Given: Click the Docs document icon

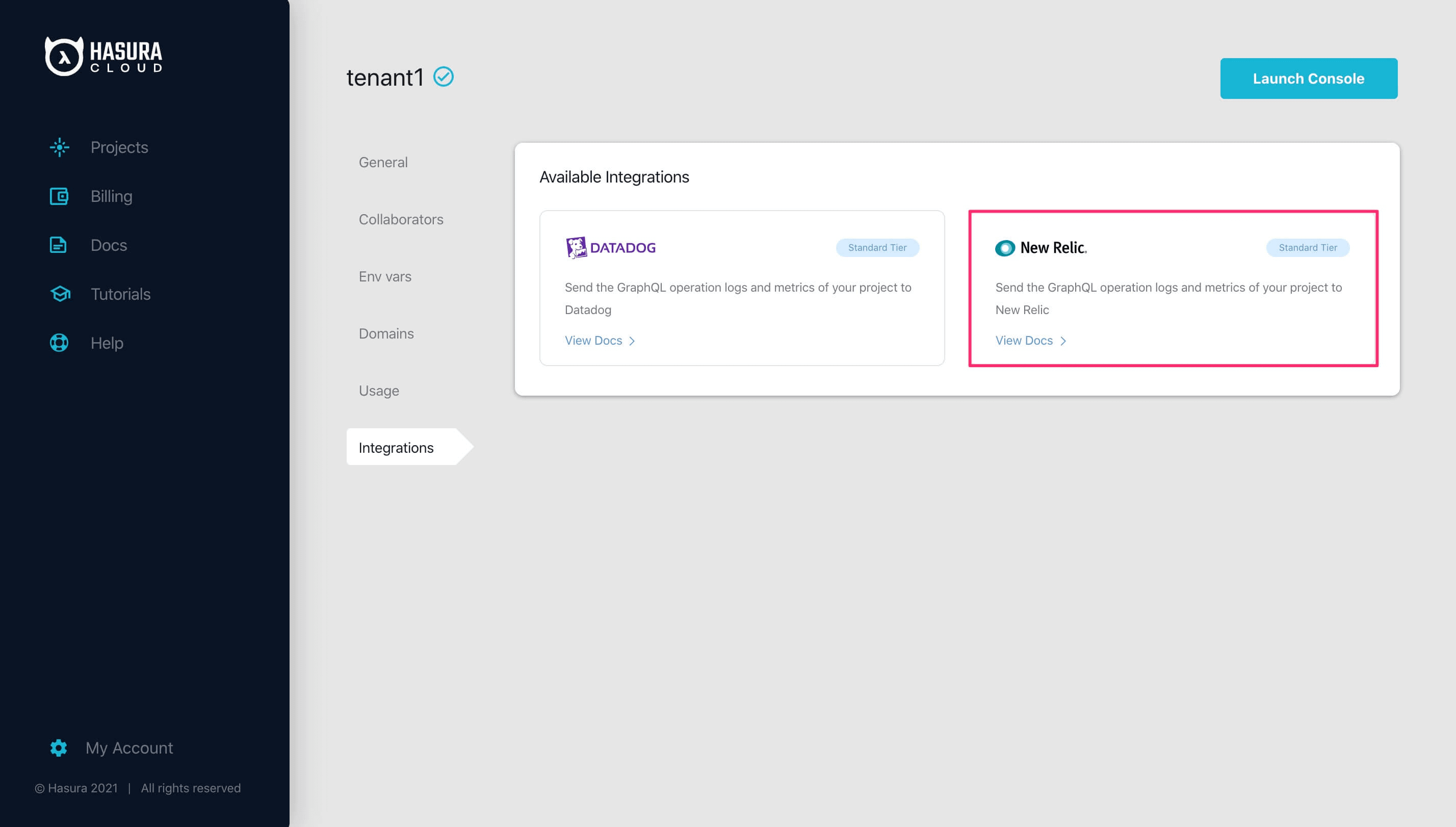Looking at the screenshot, I should tap(59, 245).
